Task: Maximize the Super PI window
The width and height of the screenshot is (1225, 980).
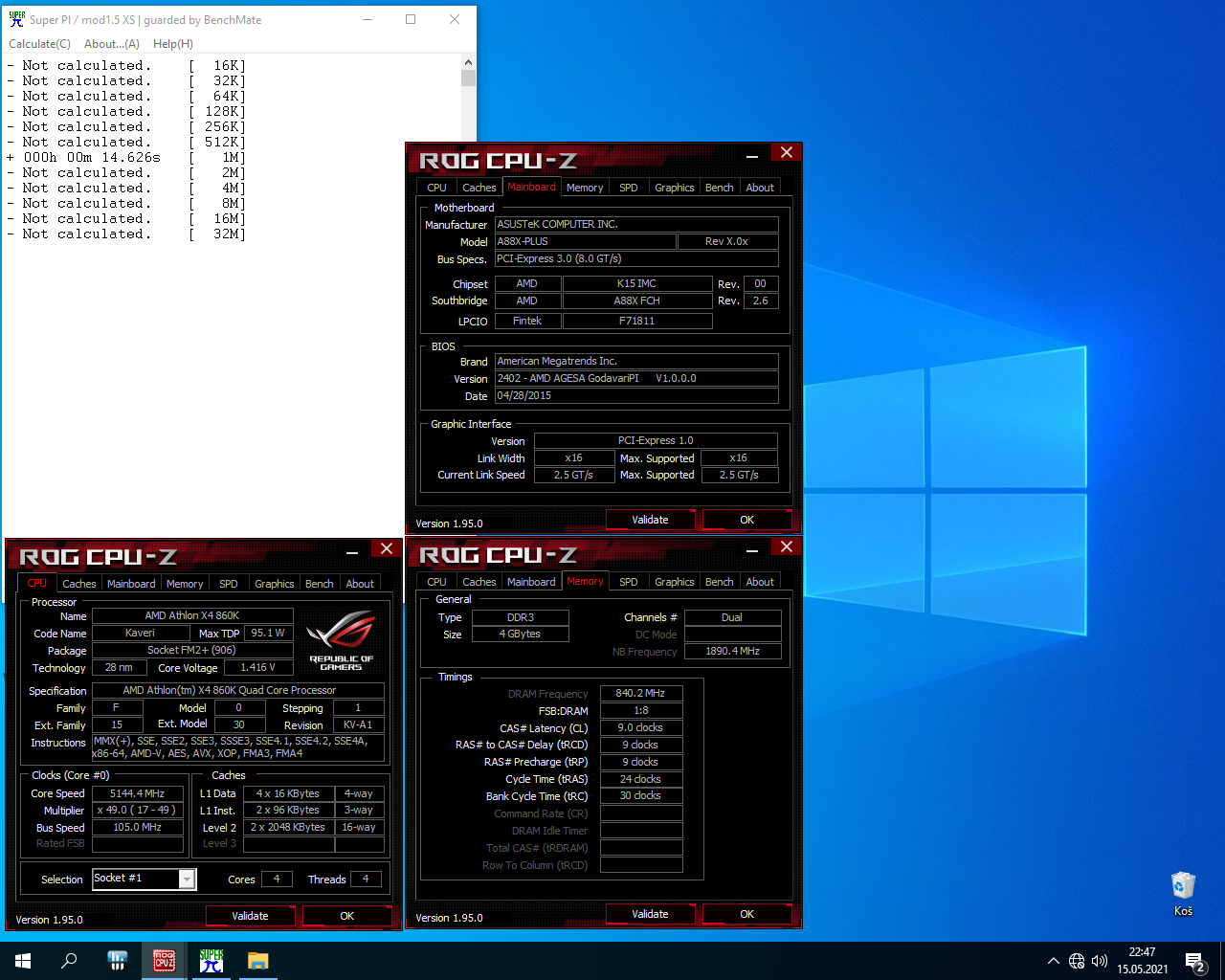Action: point(411,19)
